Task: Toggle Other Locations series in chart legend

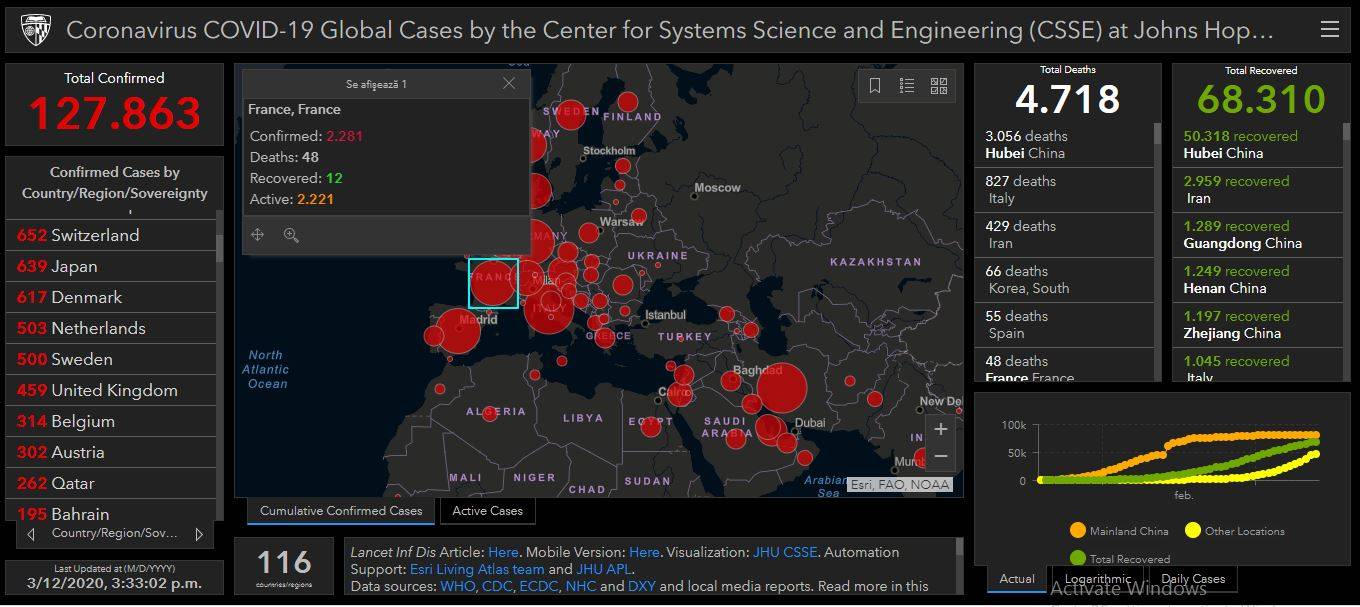Action: click(1192, 531)
